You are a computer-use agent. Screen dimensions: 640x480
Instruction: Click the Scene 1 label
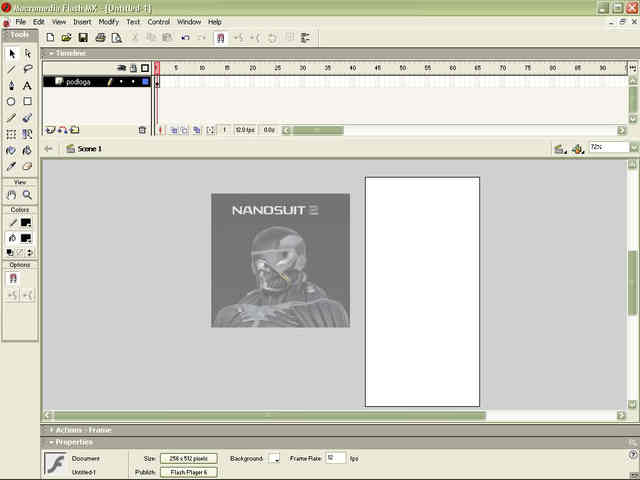[x=90, y=149]
